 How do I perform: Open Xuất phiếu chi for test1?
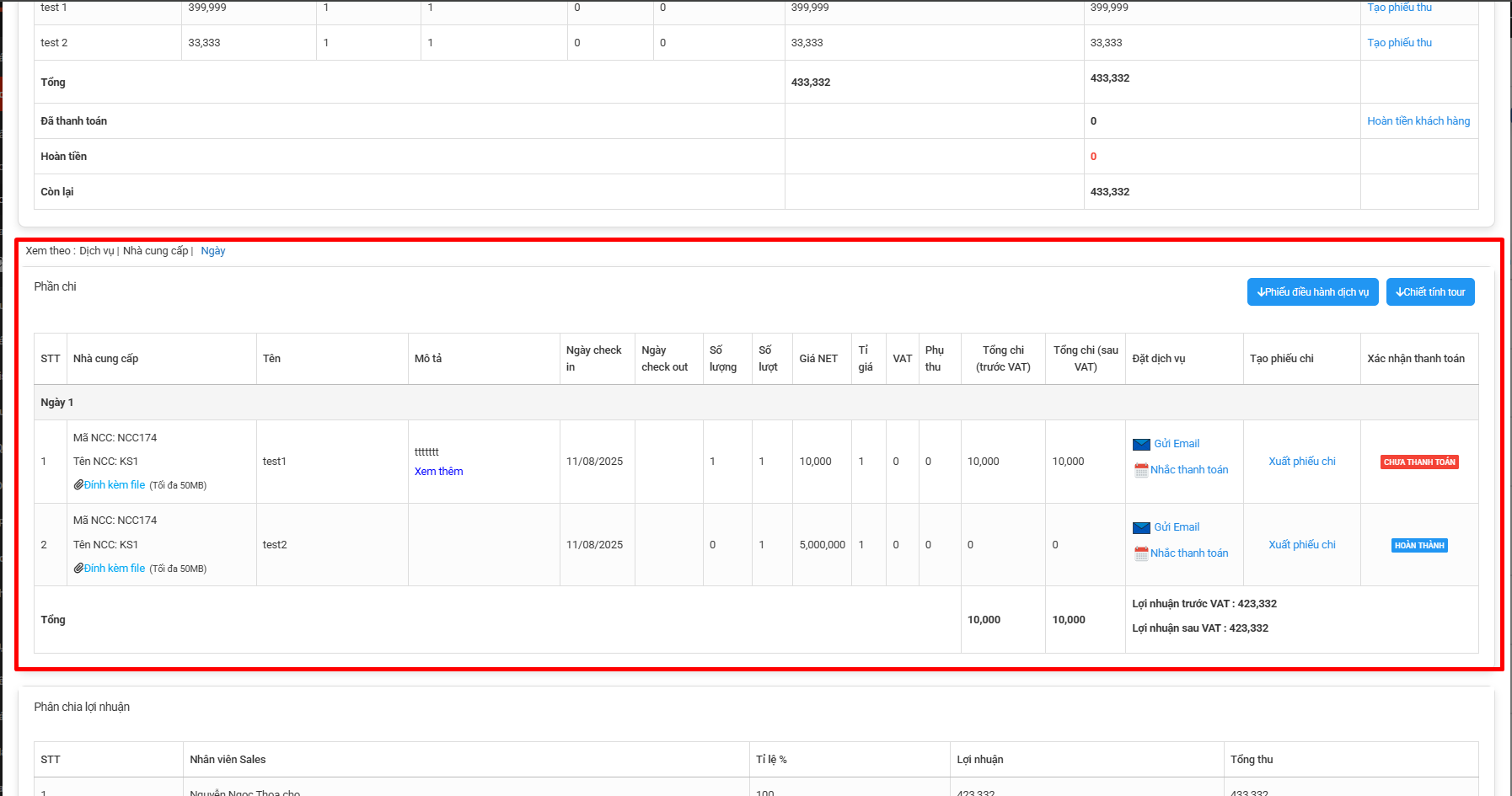click(1301, 462)
